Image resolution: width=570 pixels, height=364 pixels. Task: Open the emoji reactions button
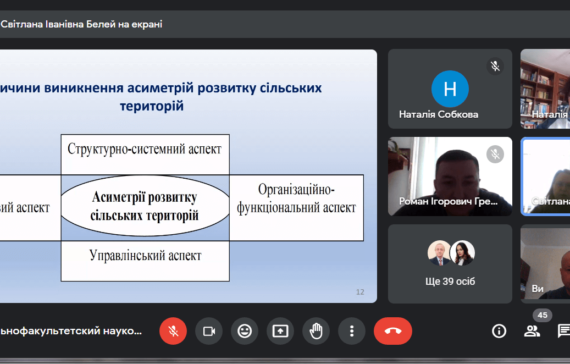point(245,331)
